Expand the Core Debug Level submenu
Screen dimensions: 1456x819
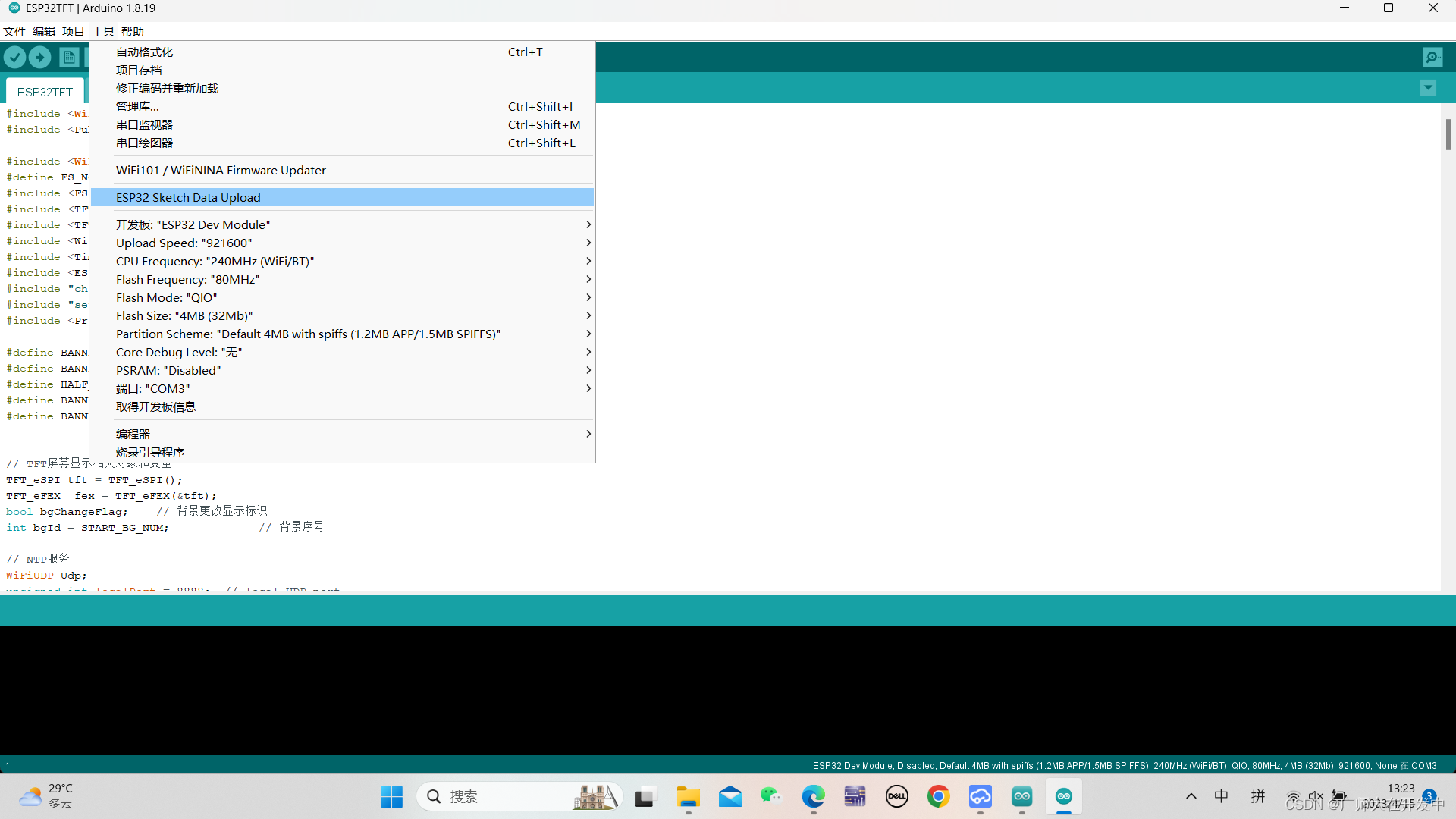[x=342, y=352]
